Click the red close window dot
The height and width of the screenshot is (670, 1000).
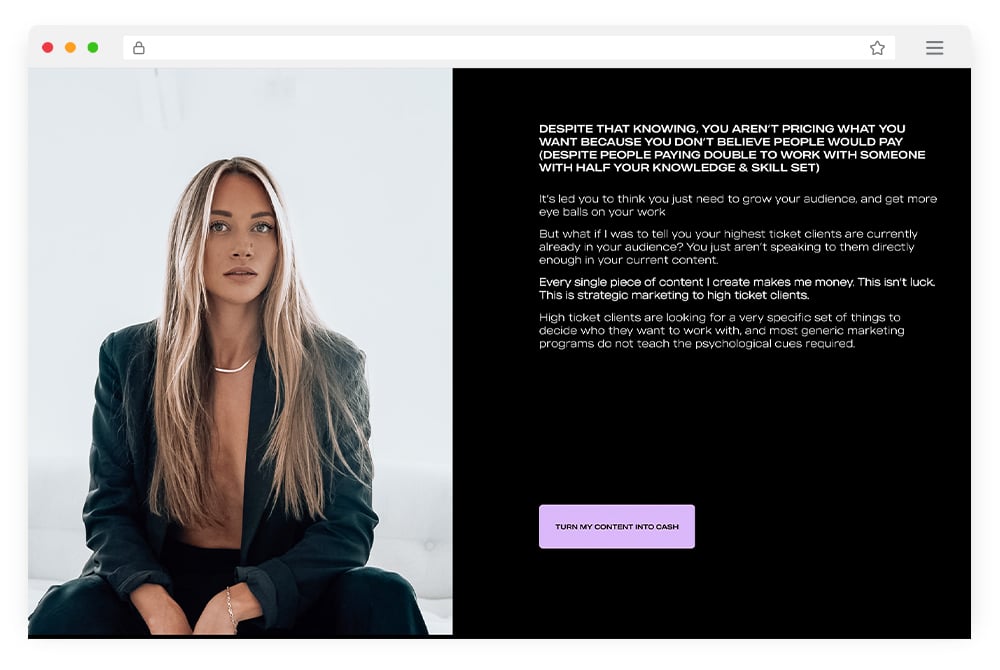(x=47, y=47)
